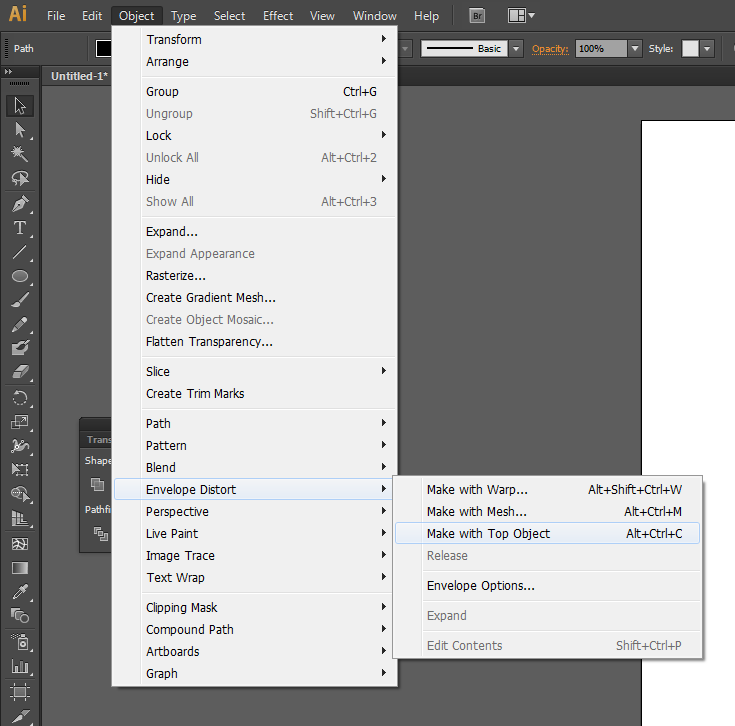Expand the Basic brush definition dropdown

pos(516,48)
